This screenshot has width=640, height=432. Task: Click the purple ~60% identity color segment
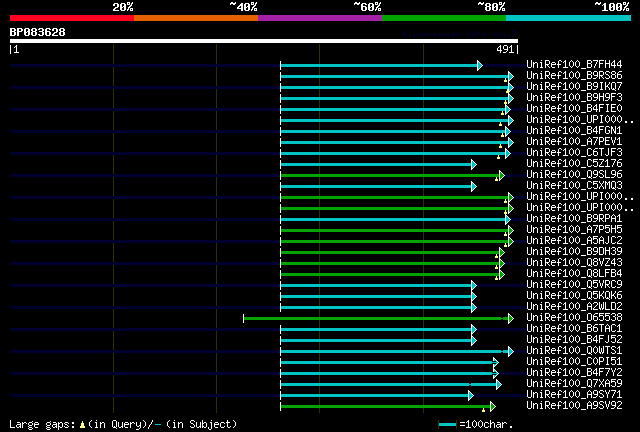320,18
